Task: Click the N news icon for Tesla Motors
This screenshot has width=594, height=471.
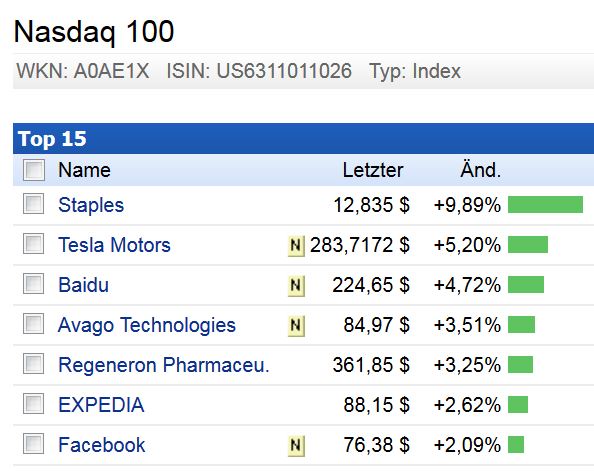Action: coord(296,246)
